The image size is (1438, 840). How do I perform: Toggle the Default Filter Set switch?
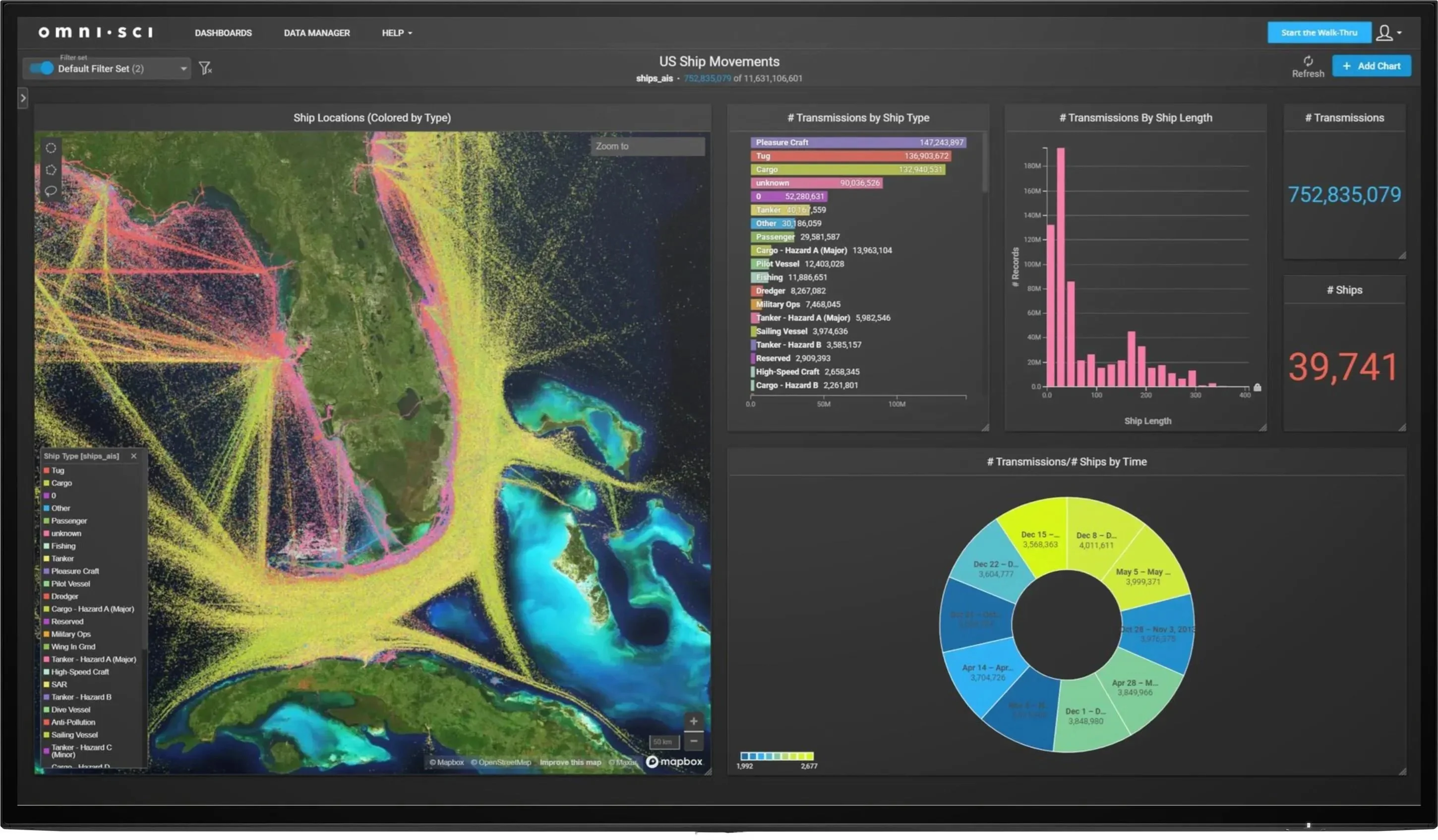tap(42, 68)
